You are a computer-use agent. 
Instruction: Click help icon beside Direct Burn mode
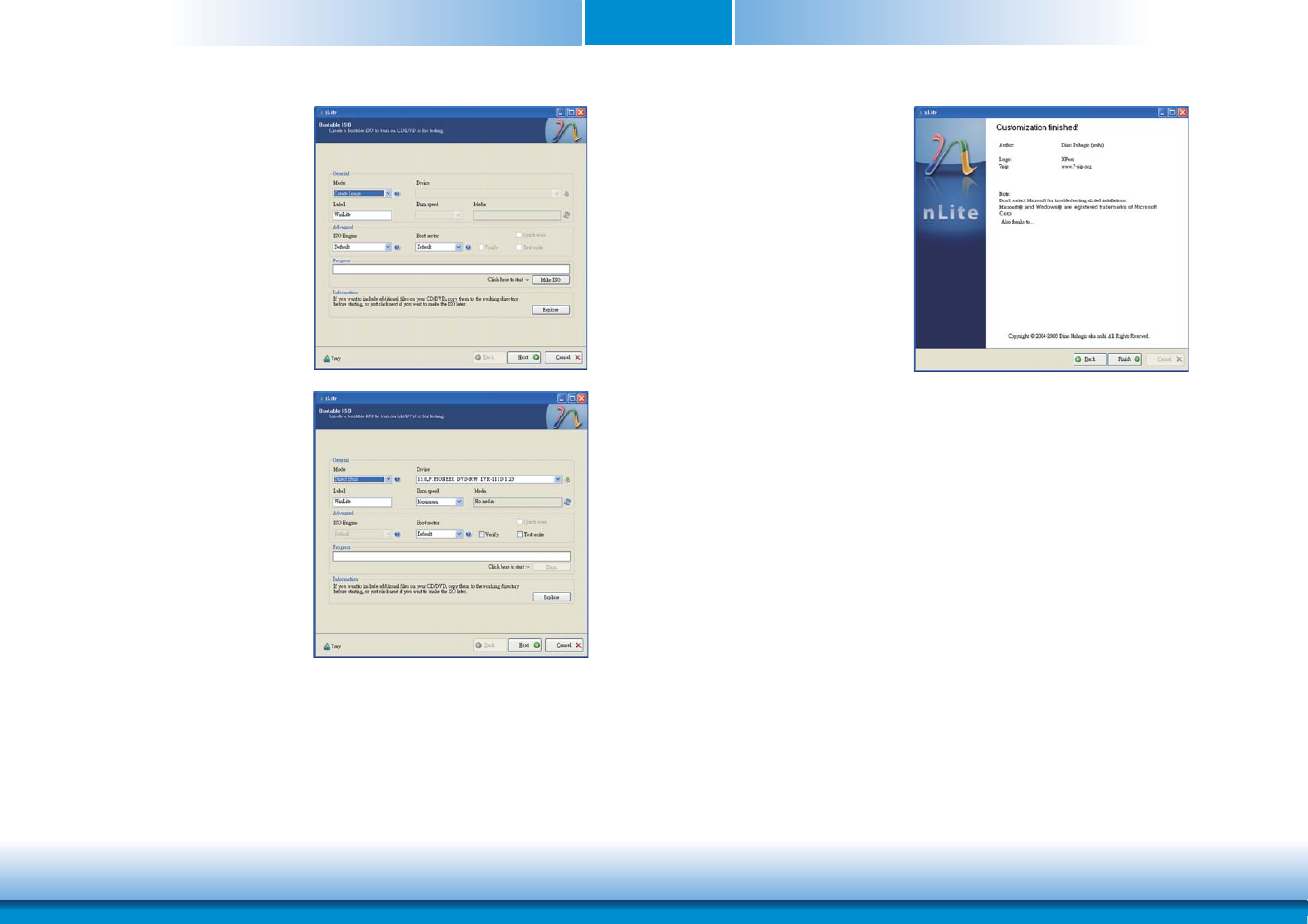coord(397,479)
